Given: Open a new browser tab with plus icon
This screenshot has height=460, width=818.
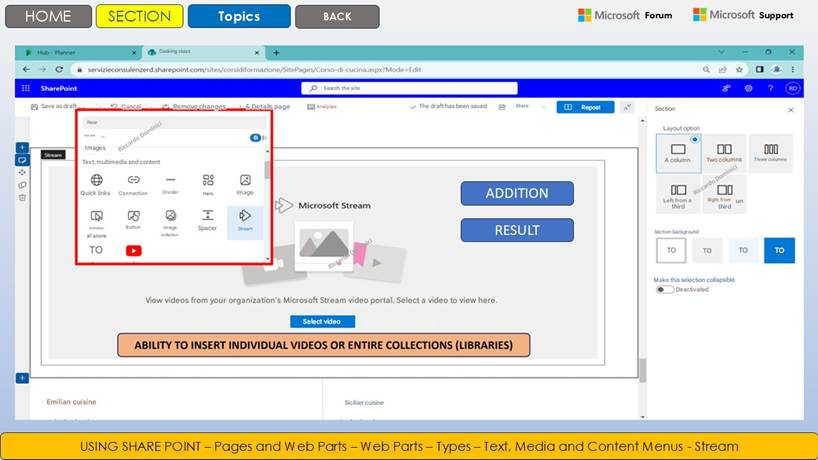Looking at the screenshot, I should (276, 53).
